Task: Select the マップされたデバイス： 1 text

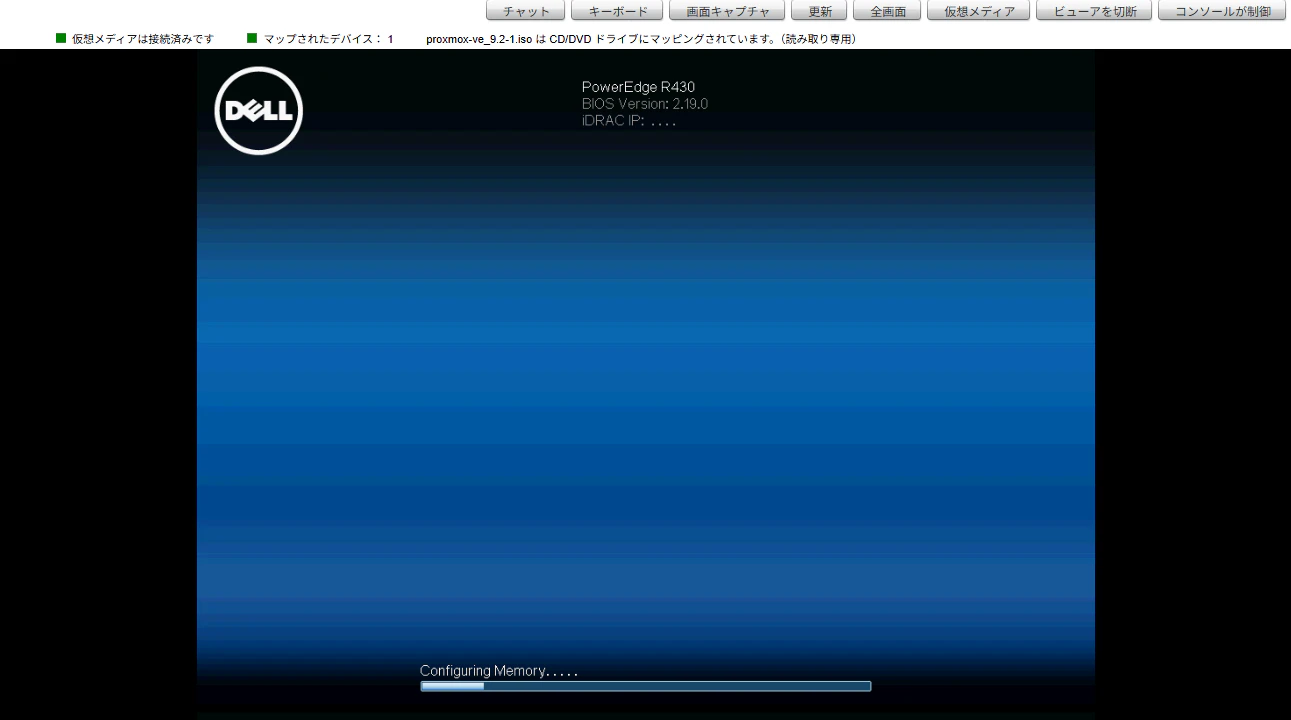Action: point(328,39)
